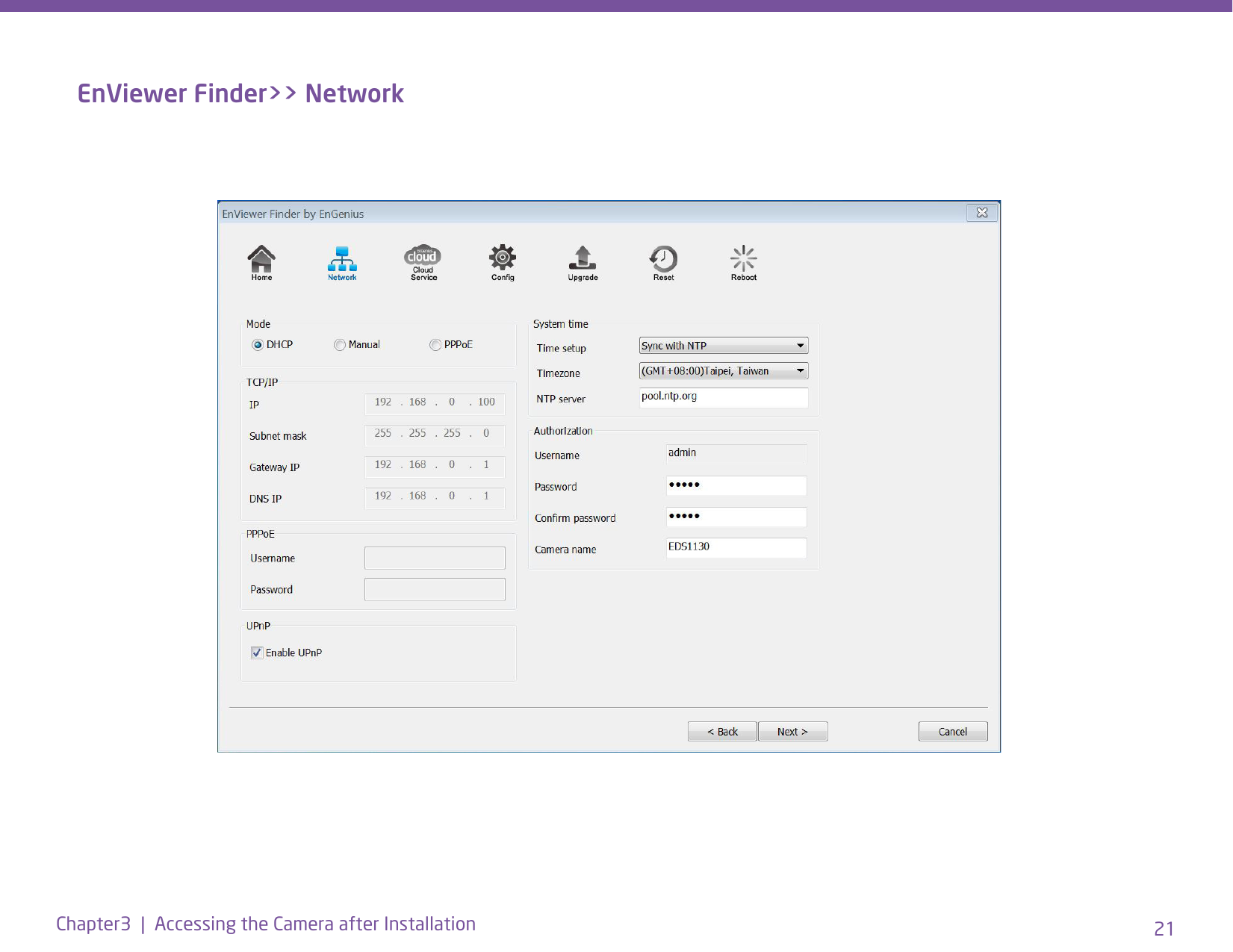Click the Camera name field
This screenshot has height=952, width=1233.
(x=736, y=548)
